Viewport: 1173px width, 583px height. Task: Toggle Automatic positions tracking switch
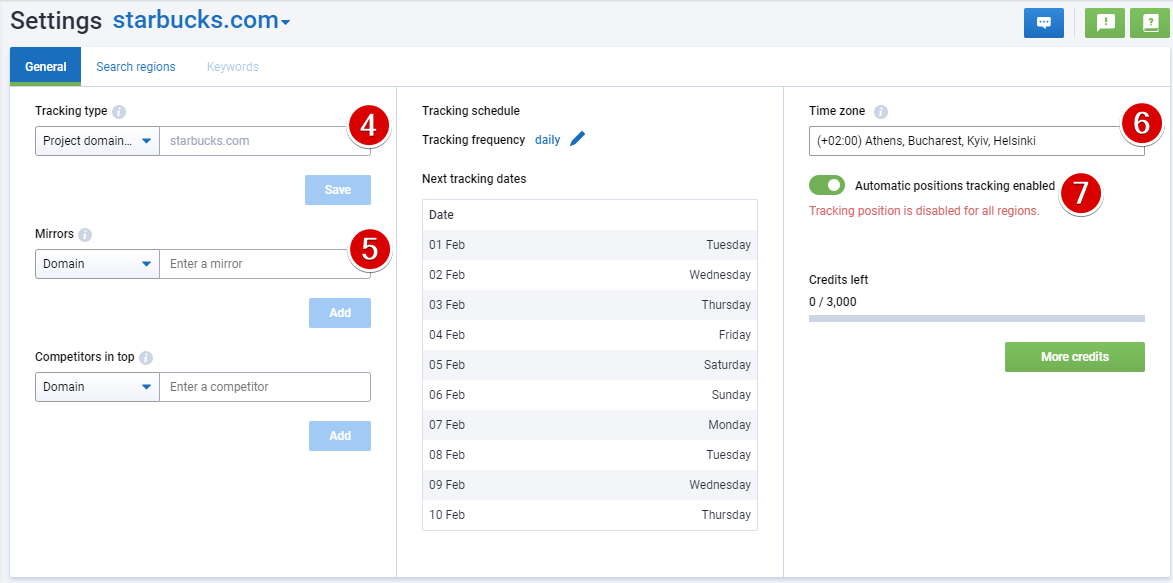tap(827, 185)
